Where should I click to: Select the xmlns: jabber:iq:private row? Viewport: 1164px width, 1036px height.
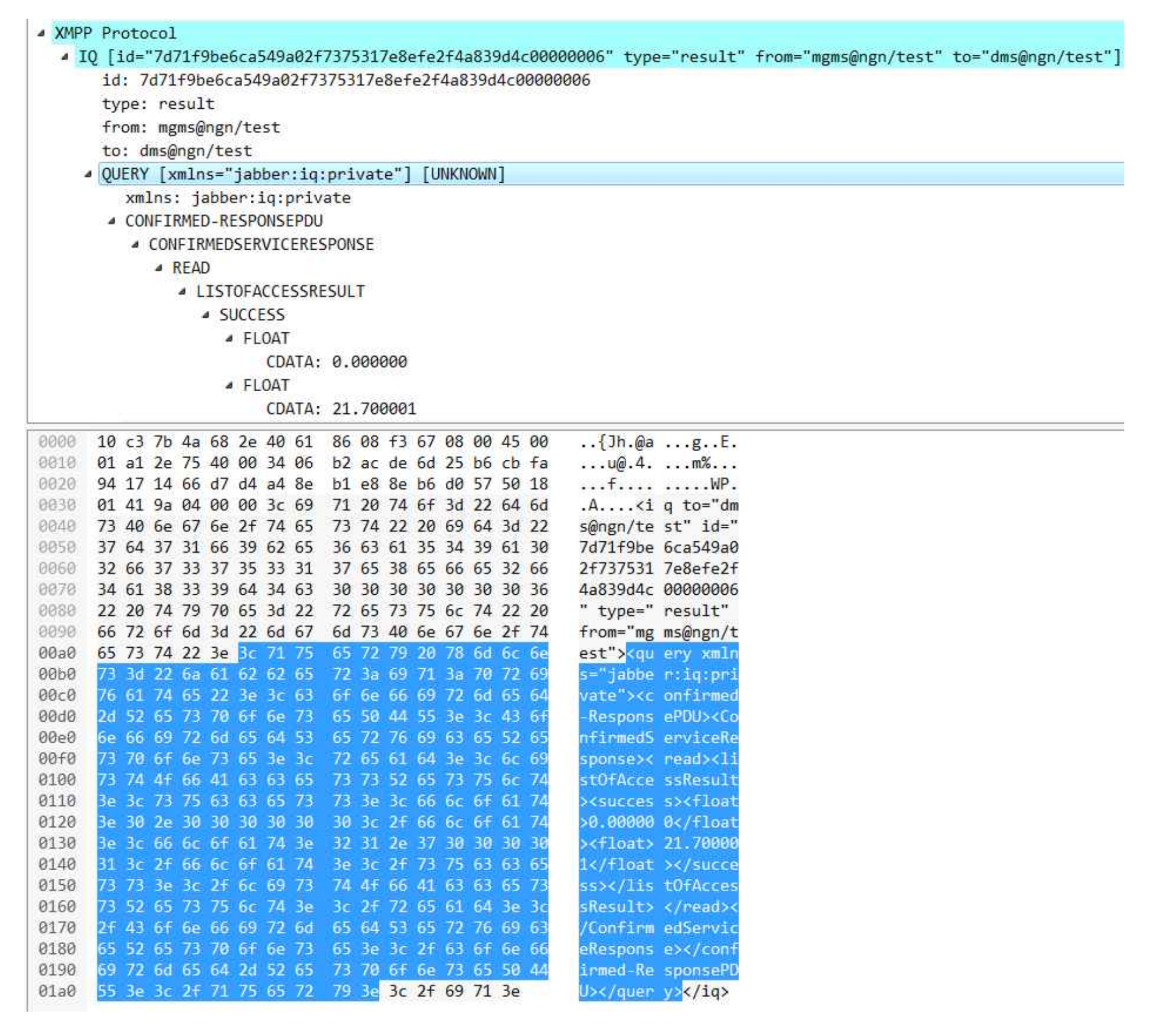pos(238,198)
